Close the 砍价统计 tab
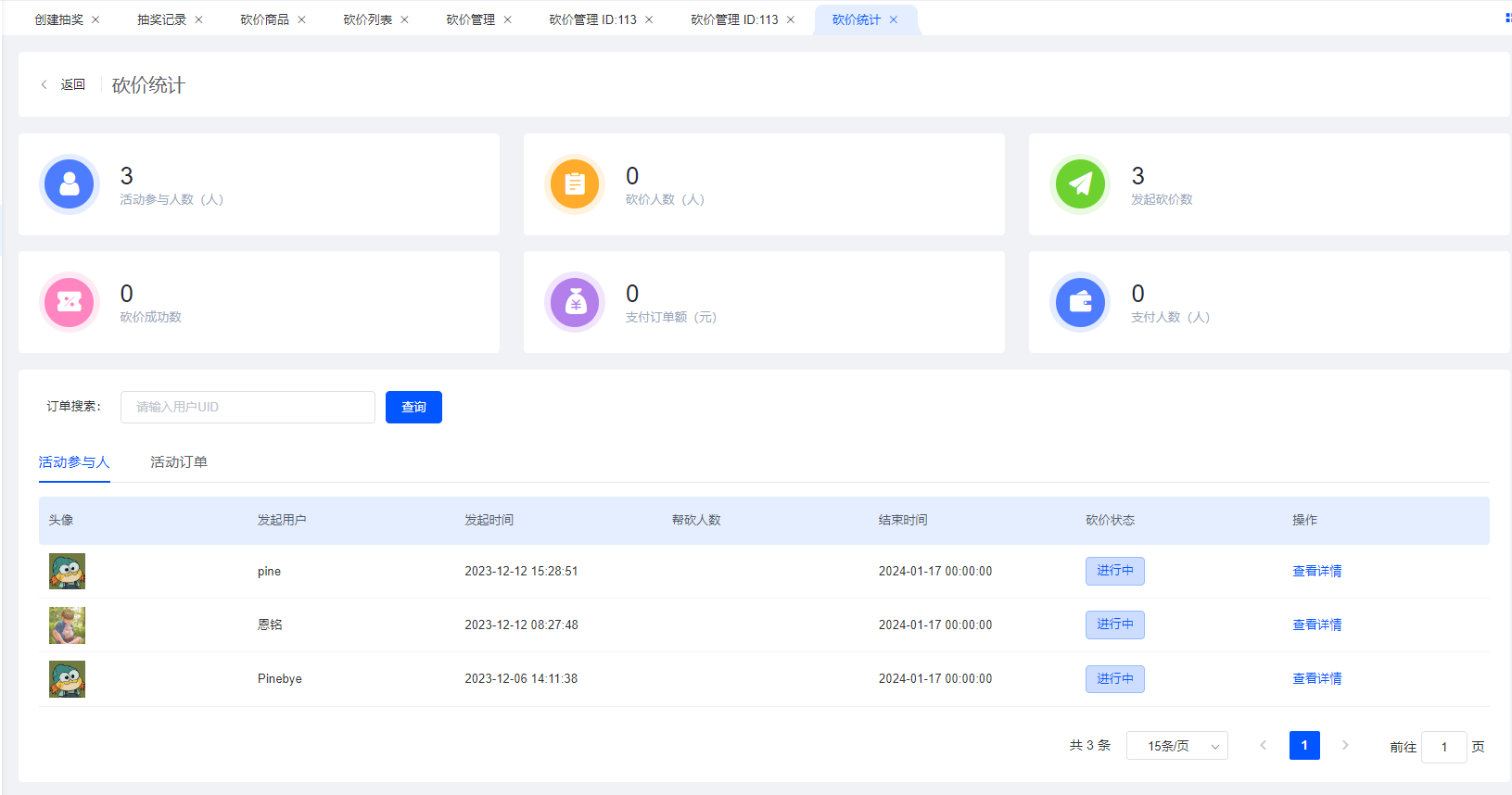This screenshot has width=1512, height=795. (x=894, y=19)
